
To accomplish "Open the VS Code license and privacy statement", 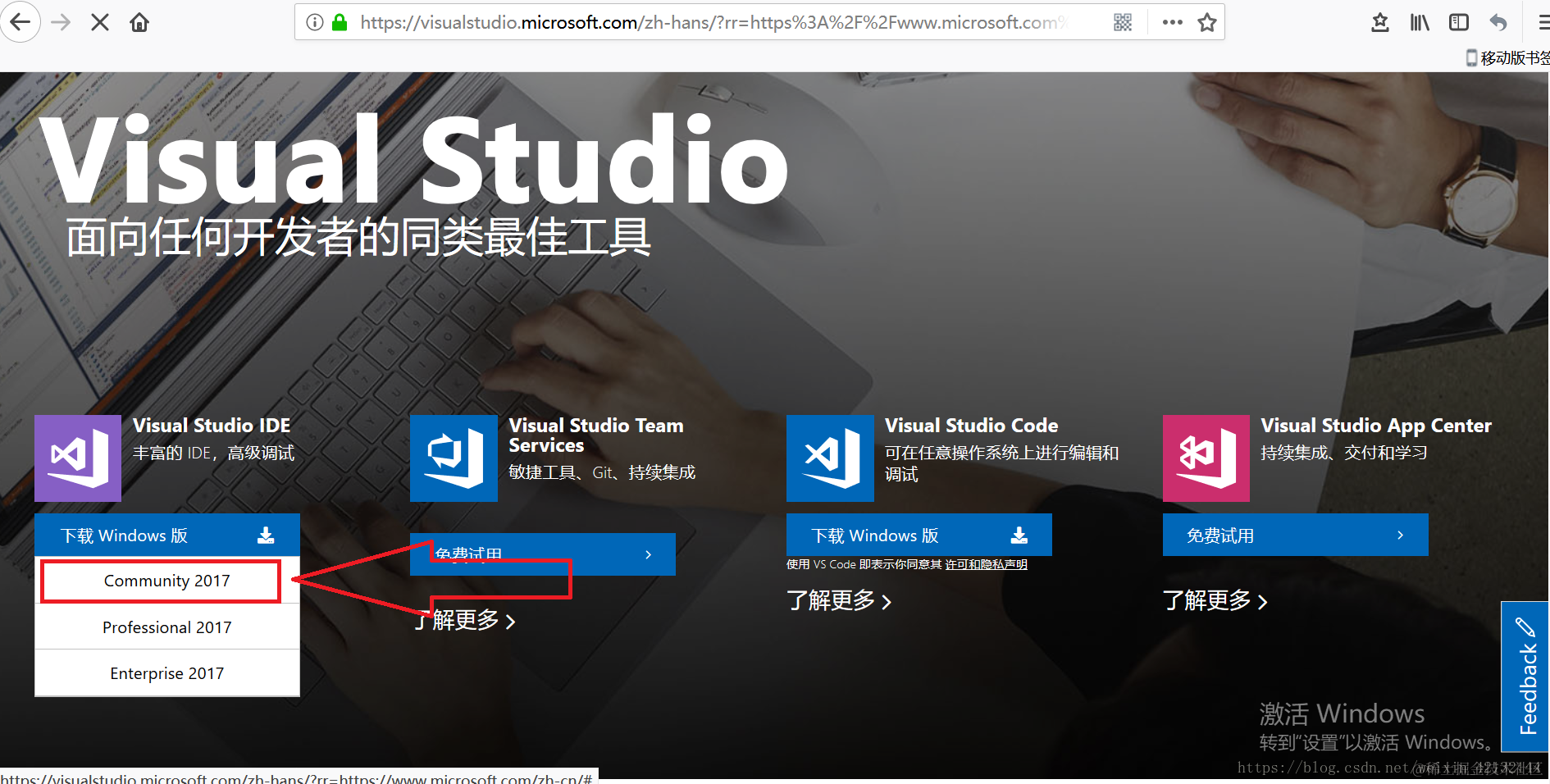I will (x=987, y=564).
